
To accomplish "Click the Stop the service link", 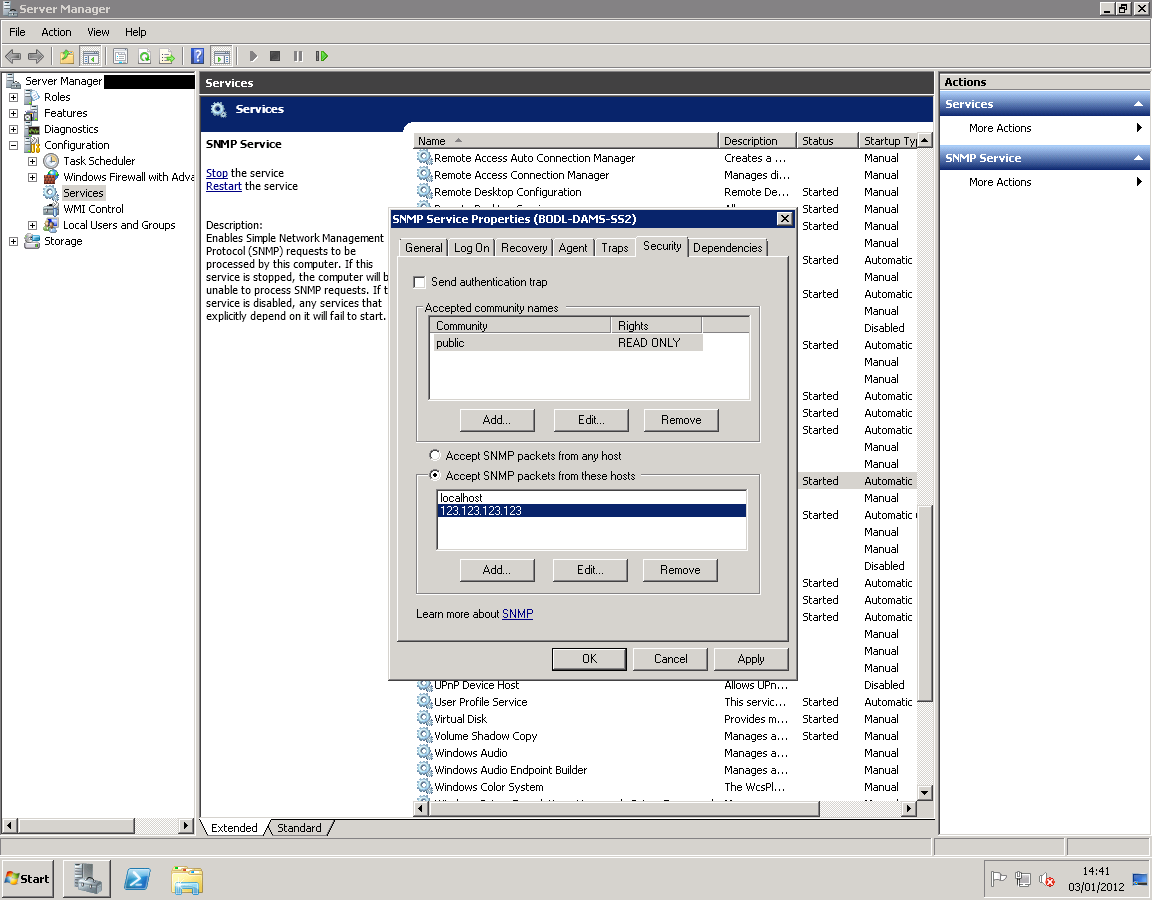I will pyautogui.click(x=217, y=173).
